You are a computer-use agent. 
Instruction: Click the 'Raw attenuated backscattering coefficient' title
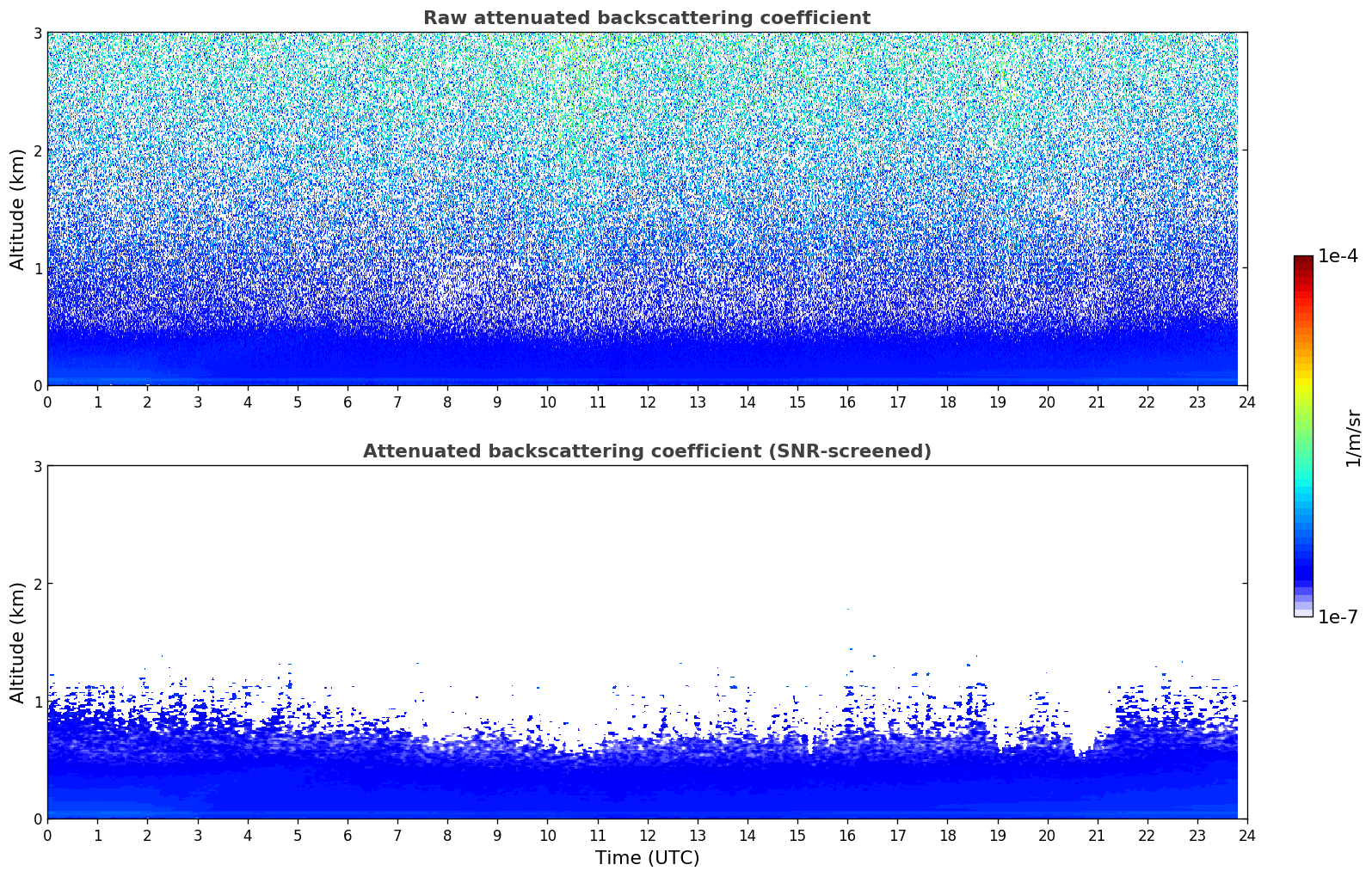coord(647,18)
